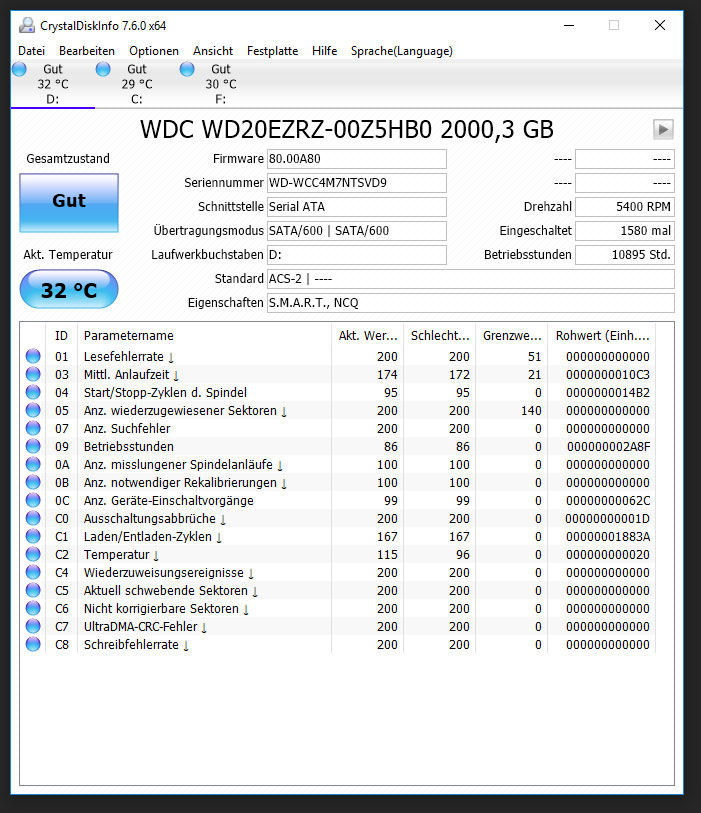
Task: Click the CrystalDiskInfo title bar icon
Action: 26,25
